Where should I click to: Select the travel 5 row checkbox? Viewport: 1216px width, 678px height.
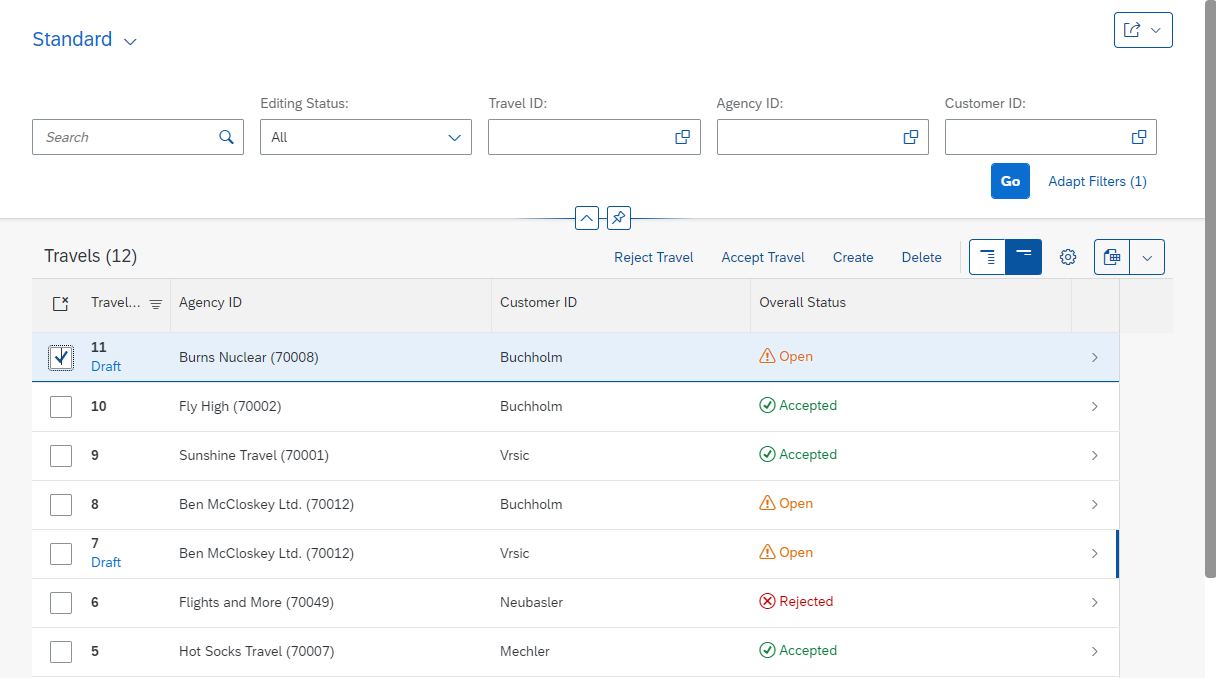(x=61, y=651)
